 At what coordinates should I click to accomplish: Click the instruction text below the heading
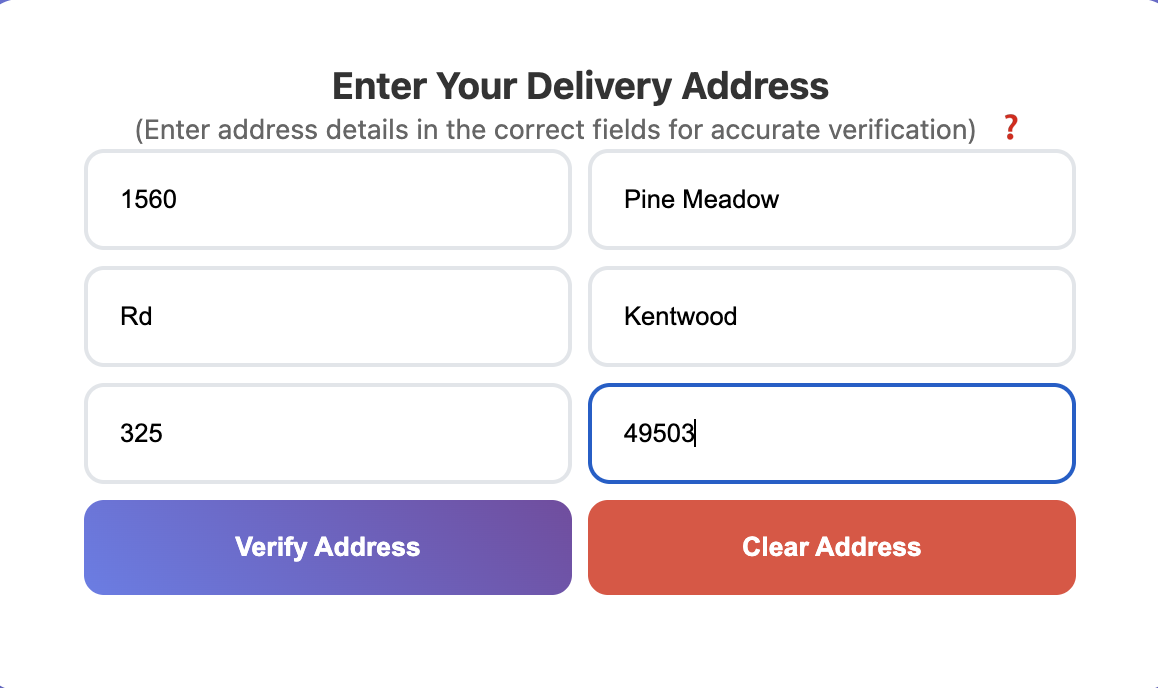[555, 129]
